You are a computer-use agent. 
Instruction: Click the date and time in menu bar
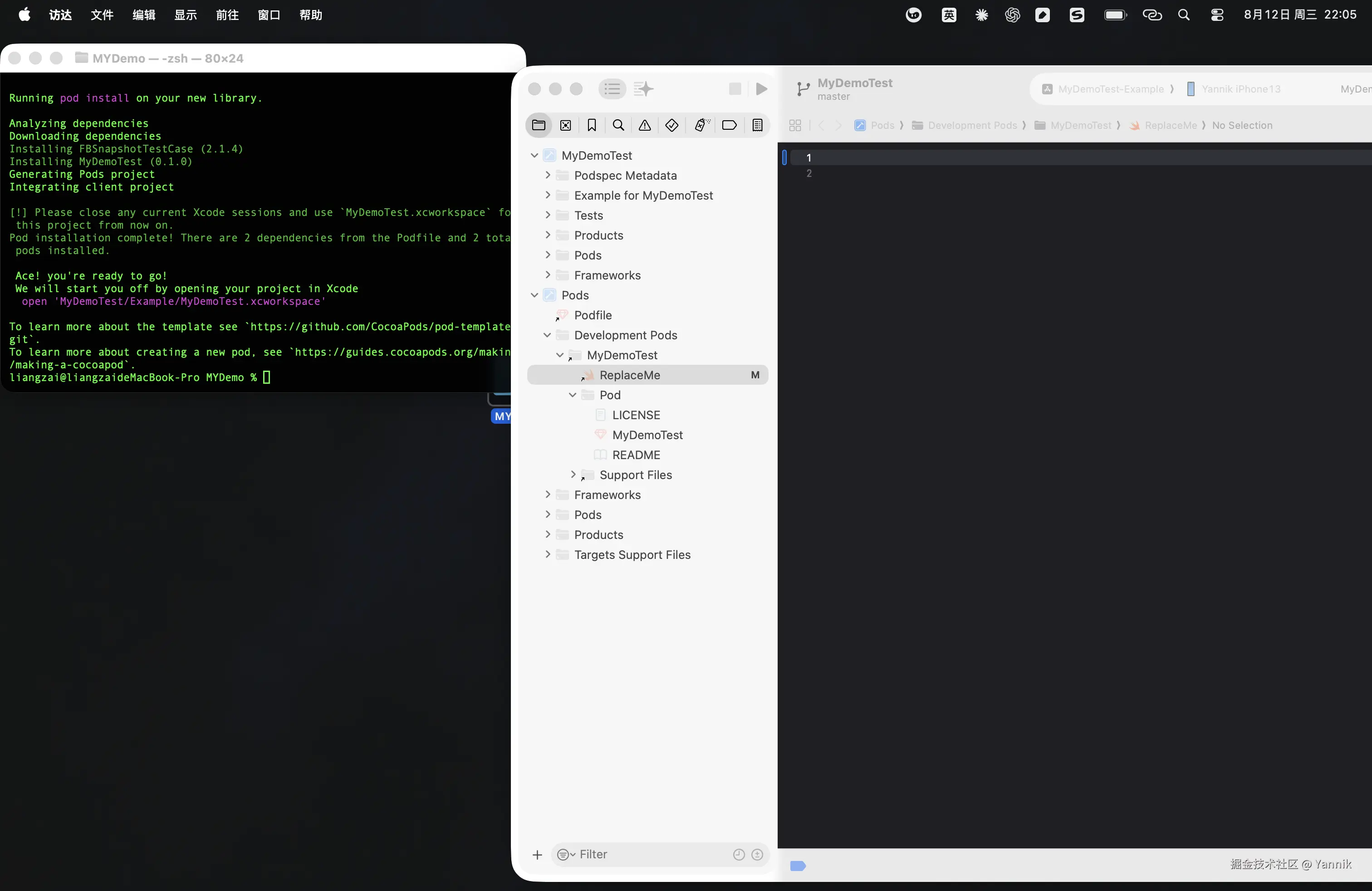pos(1300,15)
